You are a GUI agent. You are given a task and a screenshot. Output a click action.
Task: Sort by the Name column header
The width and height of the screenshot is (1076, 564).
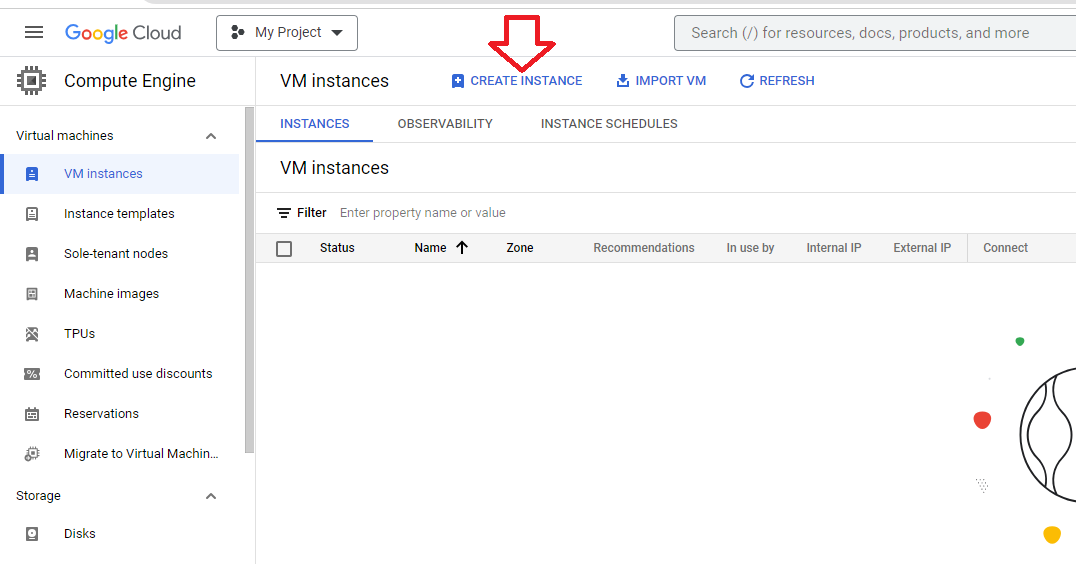point(430,248)
